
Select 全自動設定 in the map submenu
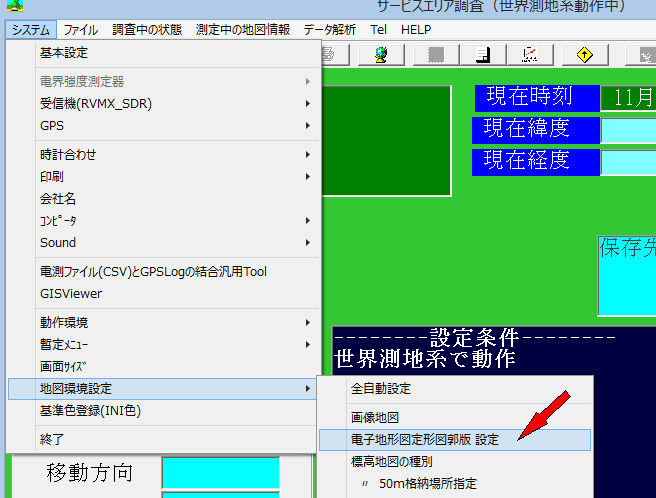tap(381, 388)
